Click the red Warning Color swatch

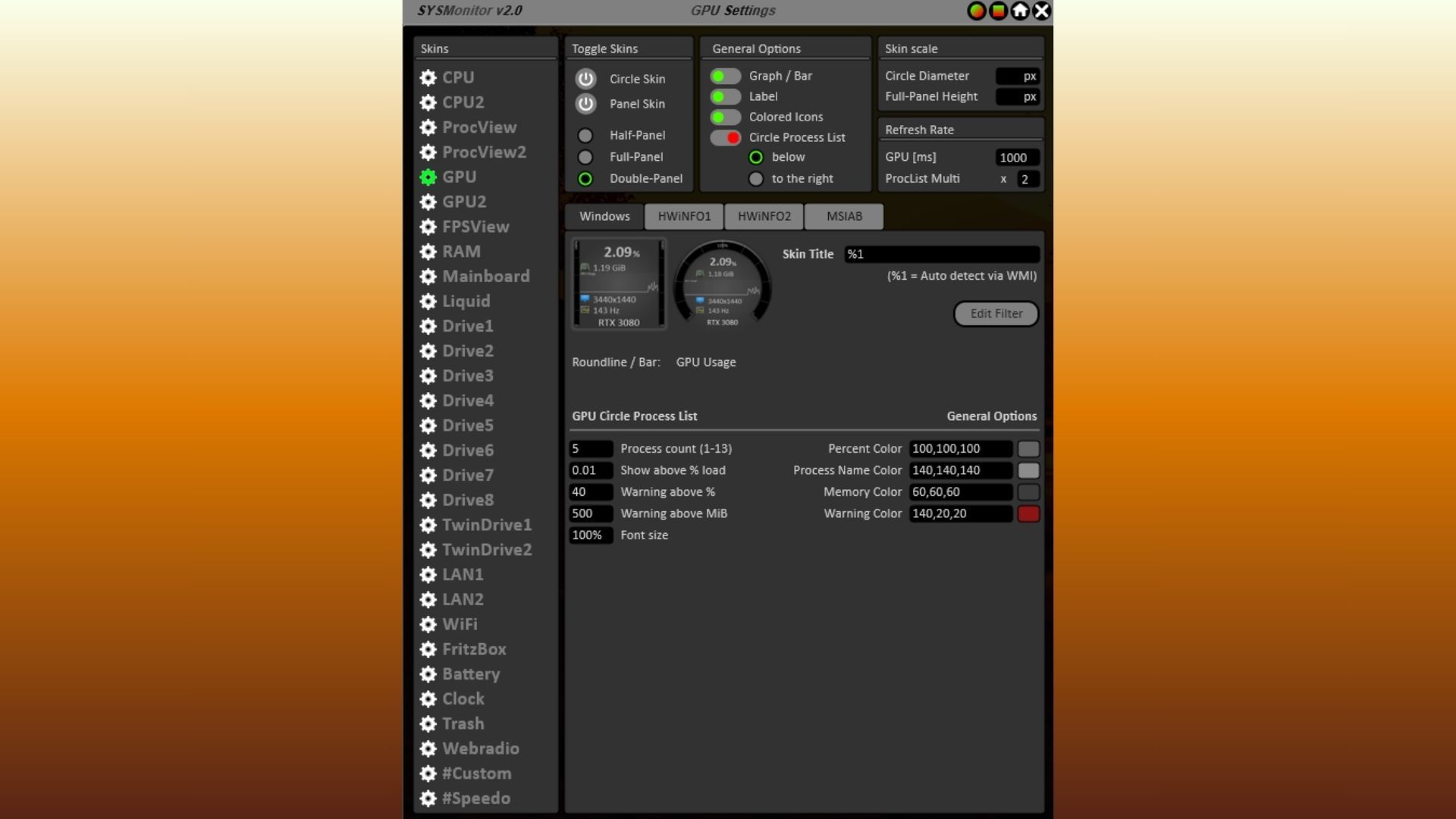point(1028,513)
